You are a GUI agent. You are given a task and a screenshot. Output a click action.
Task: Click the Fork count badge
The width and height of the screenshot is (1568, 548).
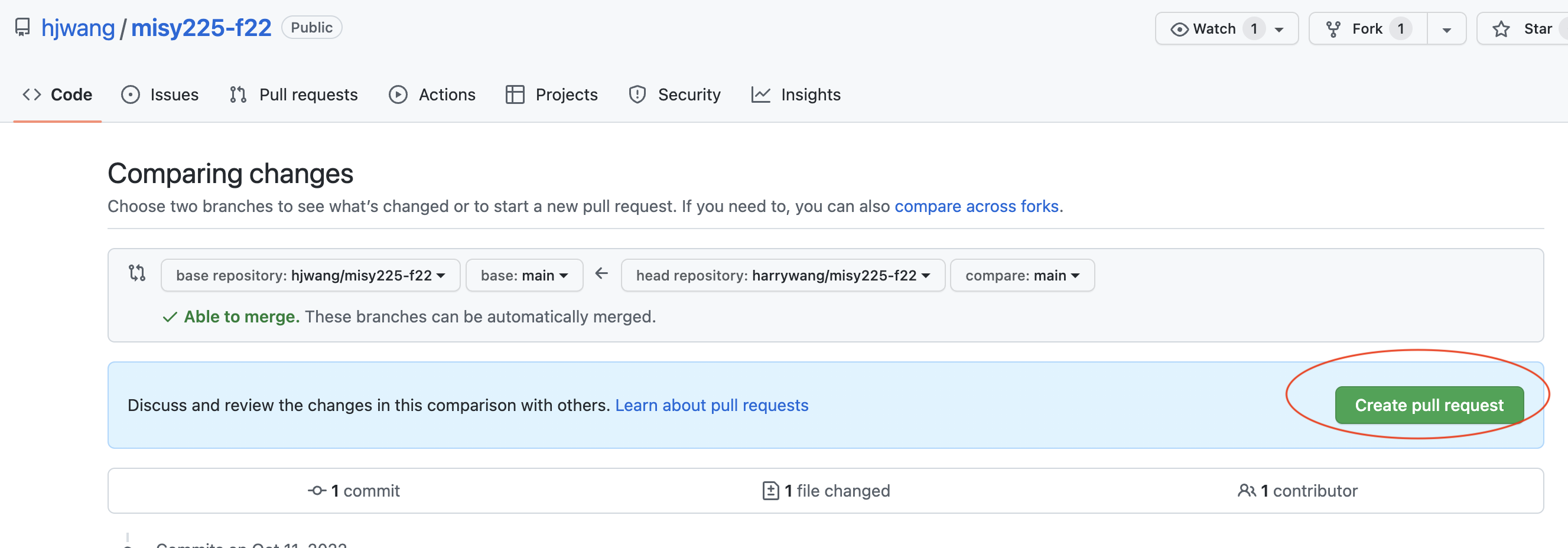click(x=1401, y=28)
